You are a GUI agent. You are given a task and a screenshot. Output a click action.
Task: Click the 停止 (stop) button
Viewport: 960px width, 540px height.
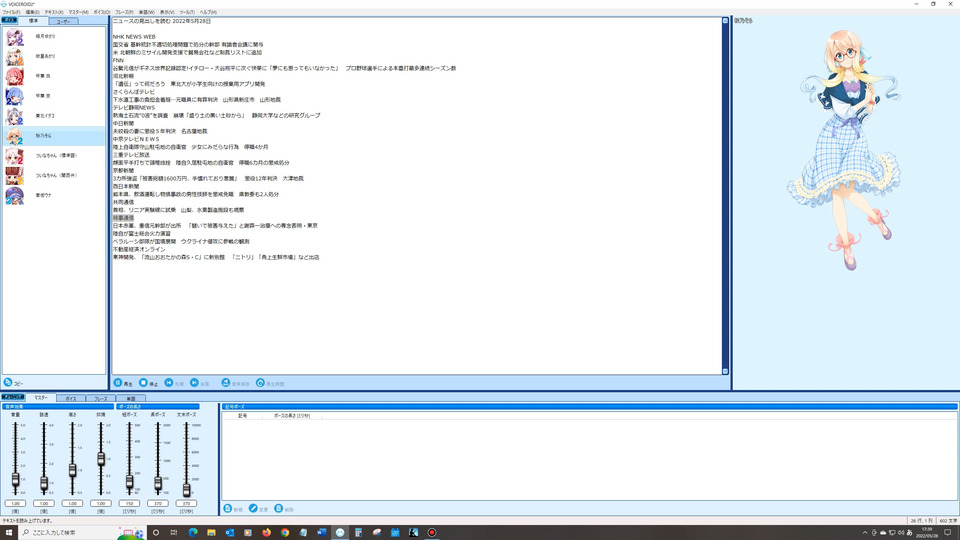(148, 383)
